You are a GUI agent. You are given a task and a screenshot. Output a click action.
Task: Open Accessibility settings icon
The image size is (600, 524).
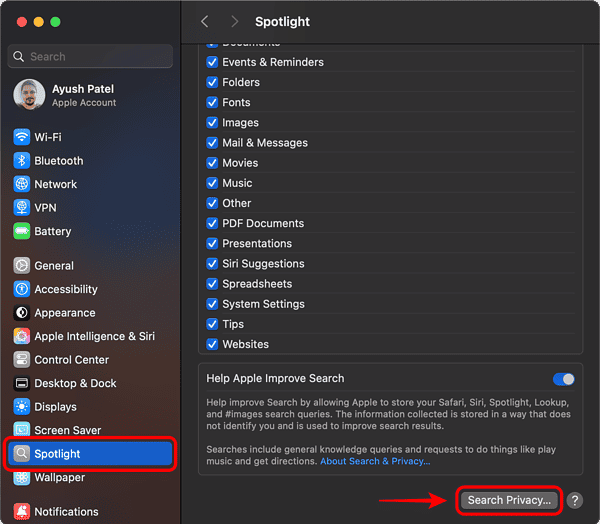pyautogui.click(x=22, y=290)
